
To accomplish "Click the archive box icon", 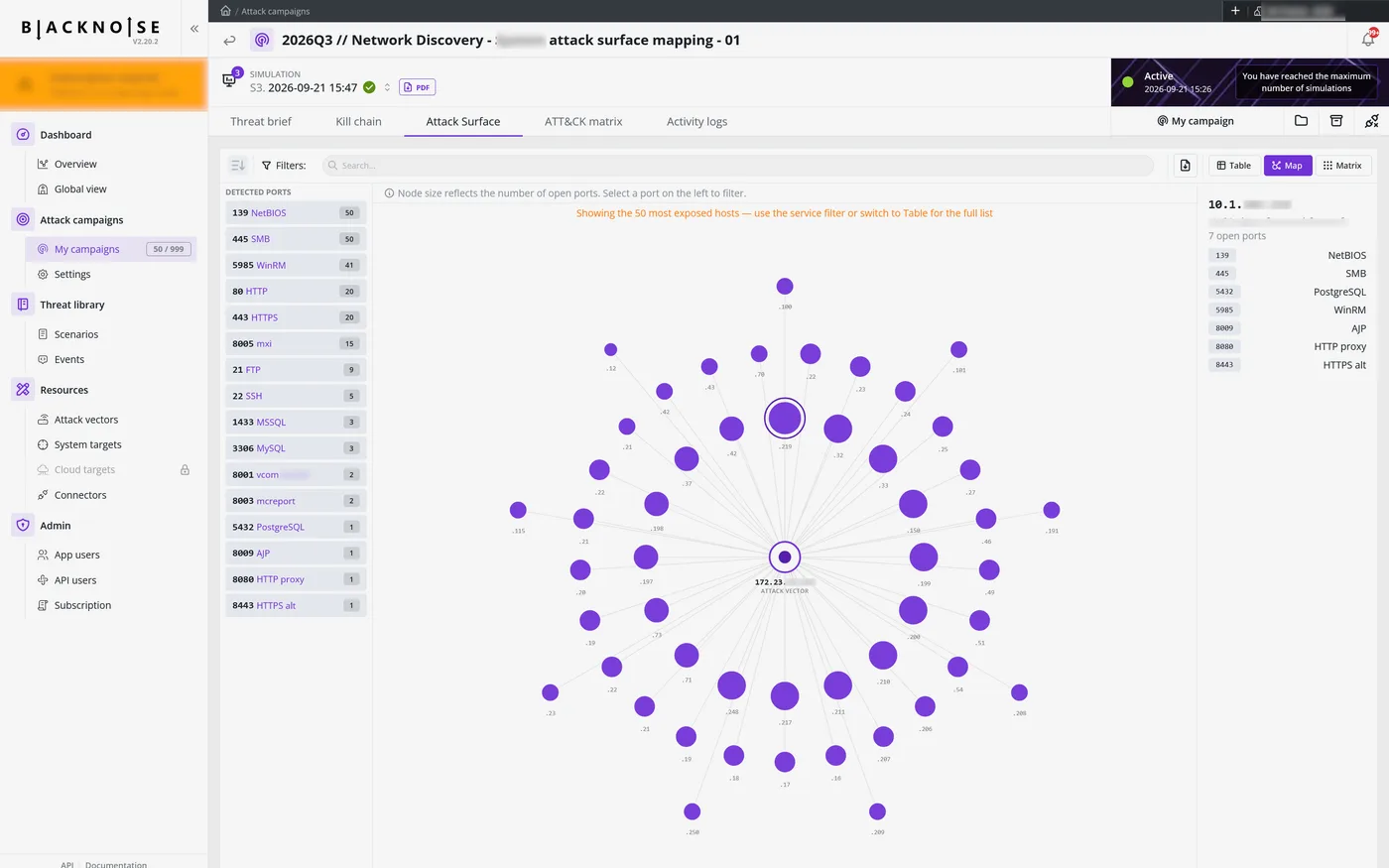I will [x=1336, y=121].
